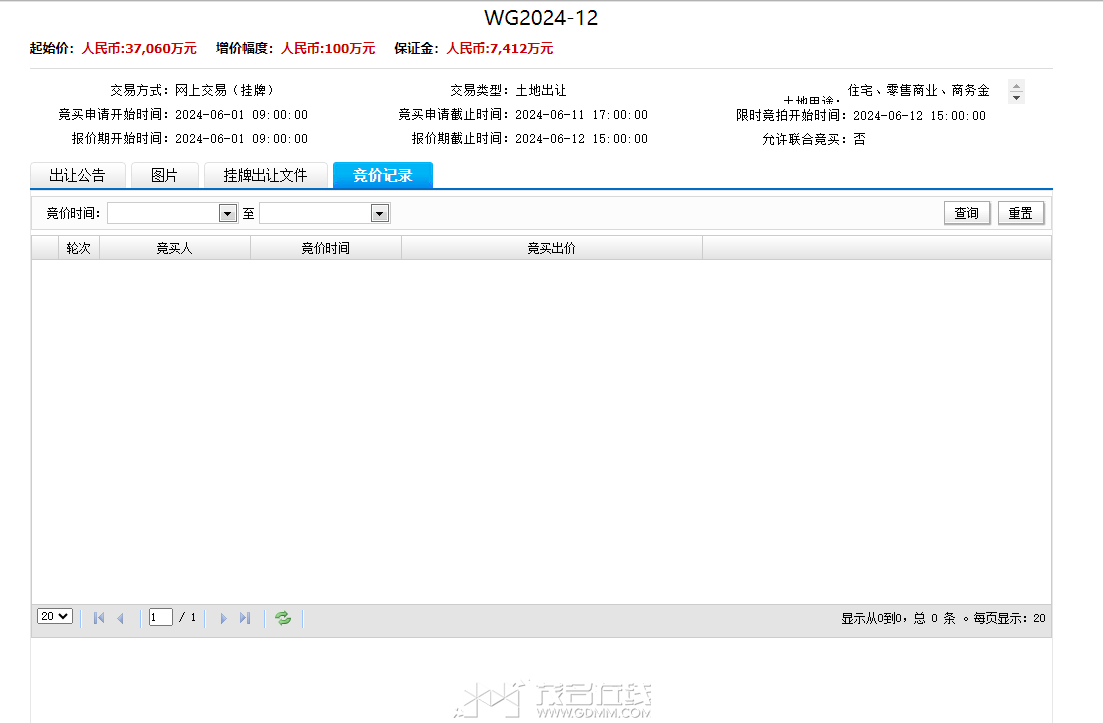Click the increment value 人民币:100万元
The width and height of the screenshot is (1103, 723).
tap(328, 49)
